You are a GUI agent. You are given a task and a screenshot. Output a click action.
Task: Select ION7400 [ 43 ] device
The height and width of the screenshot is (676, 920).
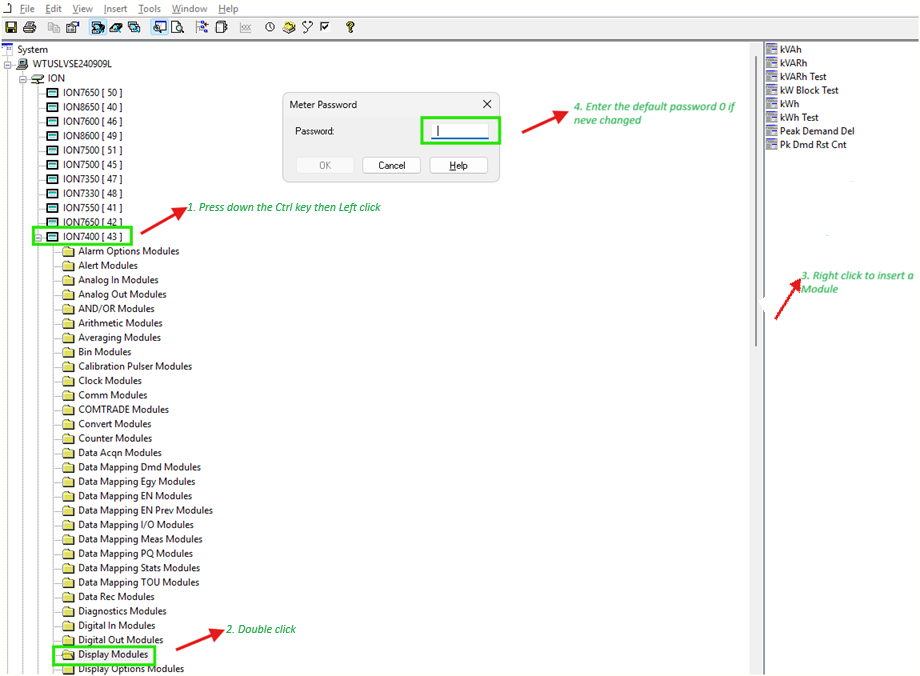point(93,236)
